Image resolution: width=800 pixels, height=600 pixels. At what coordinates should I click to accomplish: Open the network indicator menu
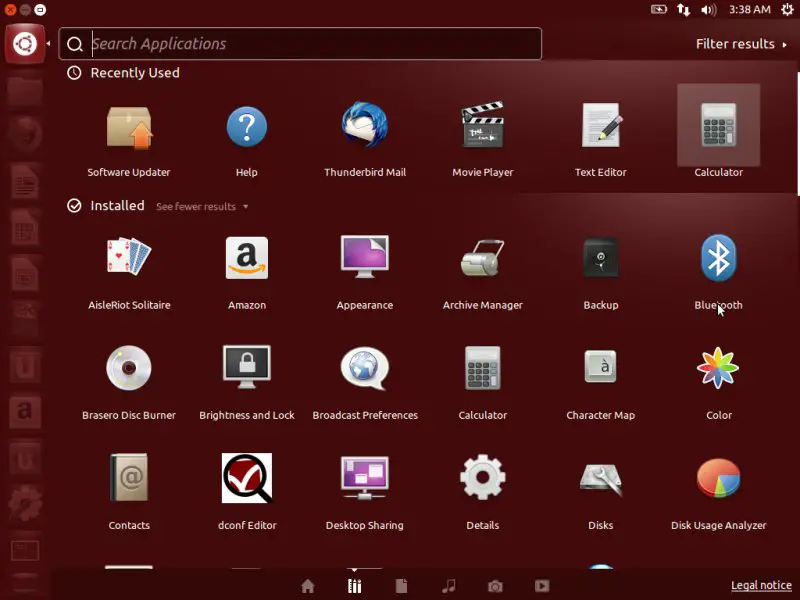tap(683, 9)
